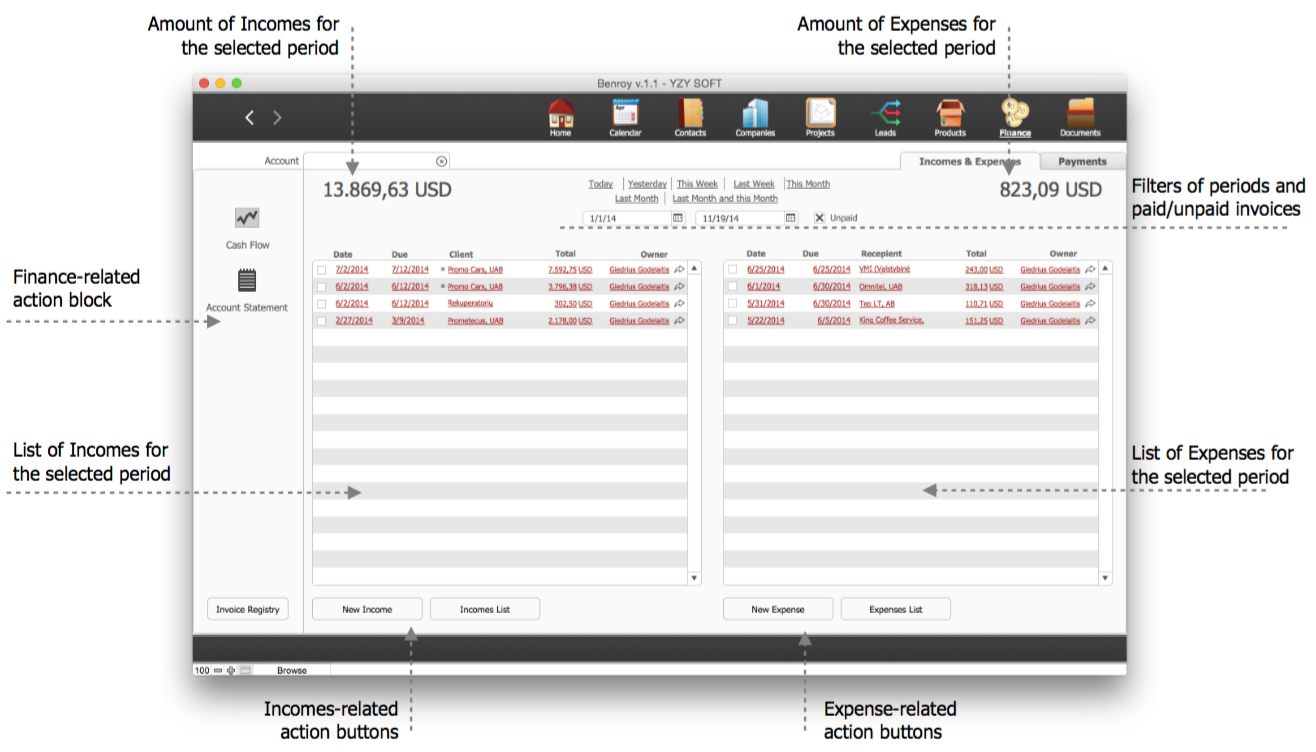This screenshot has height=752, width=1316.
Task: Open the Calendar module
Action: click(625, 114)
